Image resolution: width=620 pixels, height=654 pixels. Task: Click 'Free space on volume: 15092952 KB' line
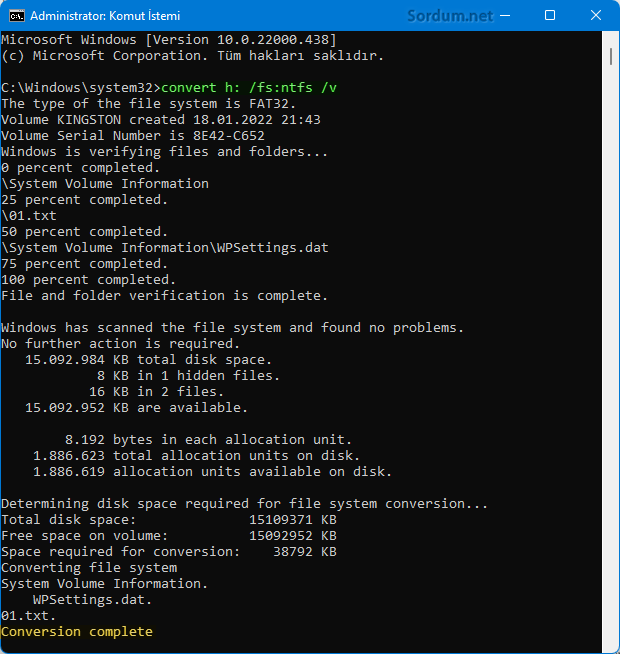pyautogui.click(x=169, y=536)
